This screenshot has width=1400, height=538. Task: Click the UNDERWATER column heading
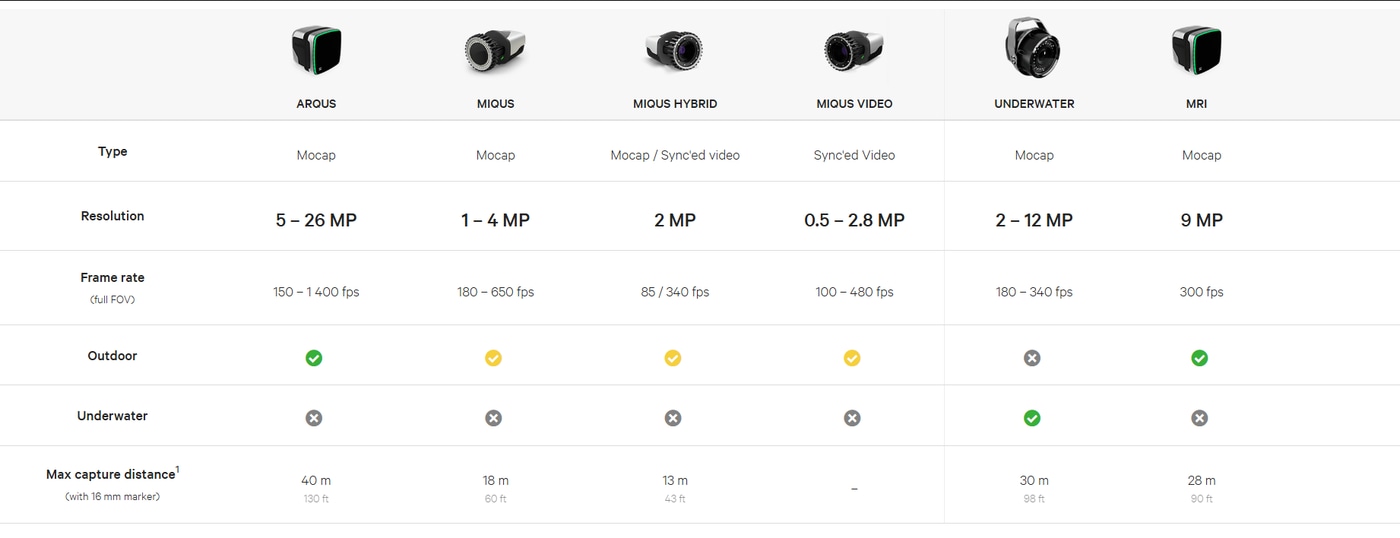click(1034, 104)
